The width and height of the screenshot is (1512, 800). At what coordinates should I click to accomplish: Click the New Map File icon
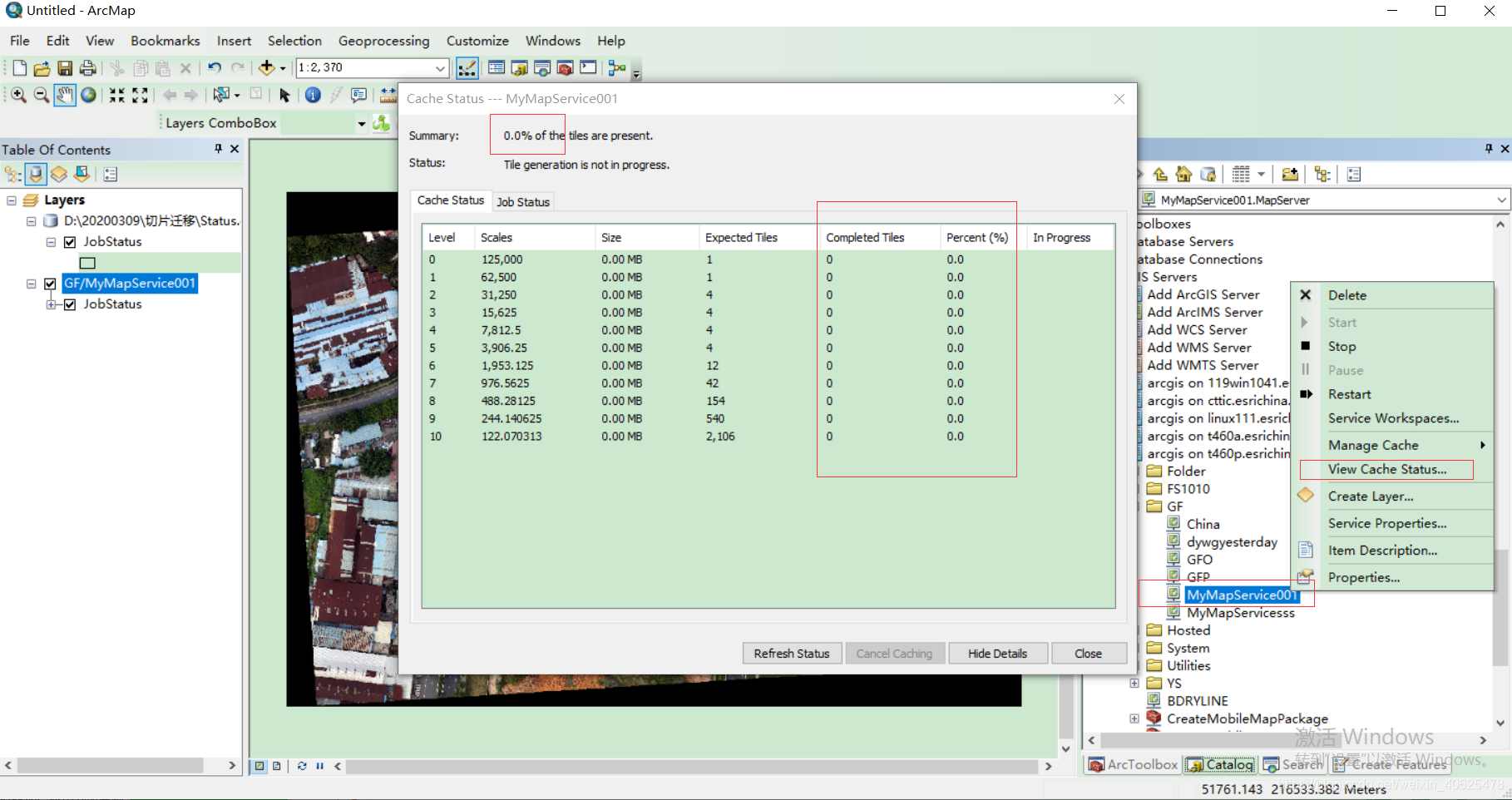click(19, 68)
